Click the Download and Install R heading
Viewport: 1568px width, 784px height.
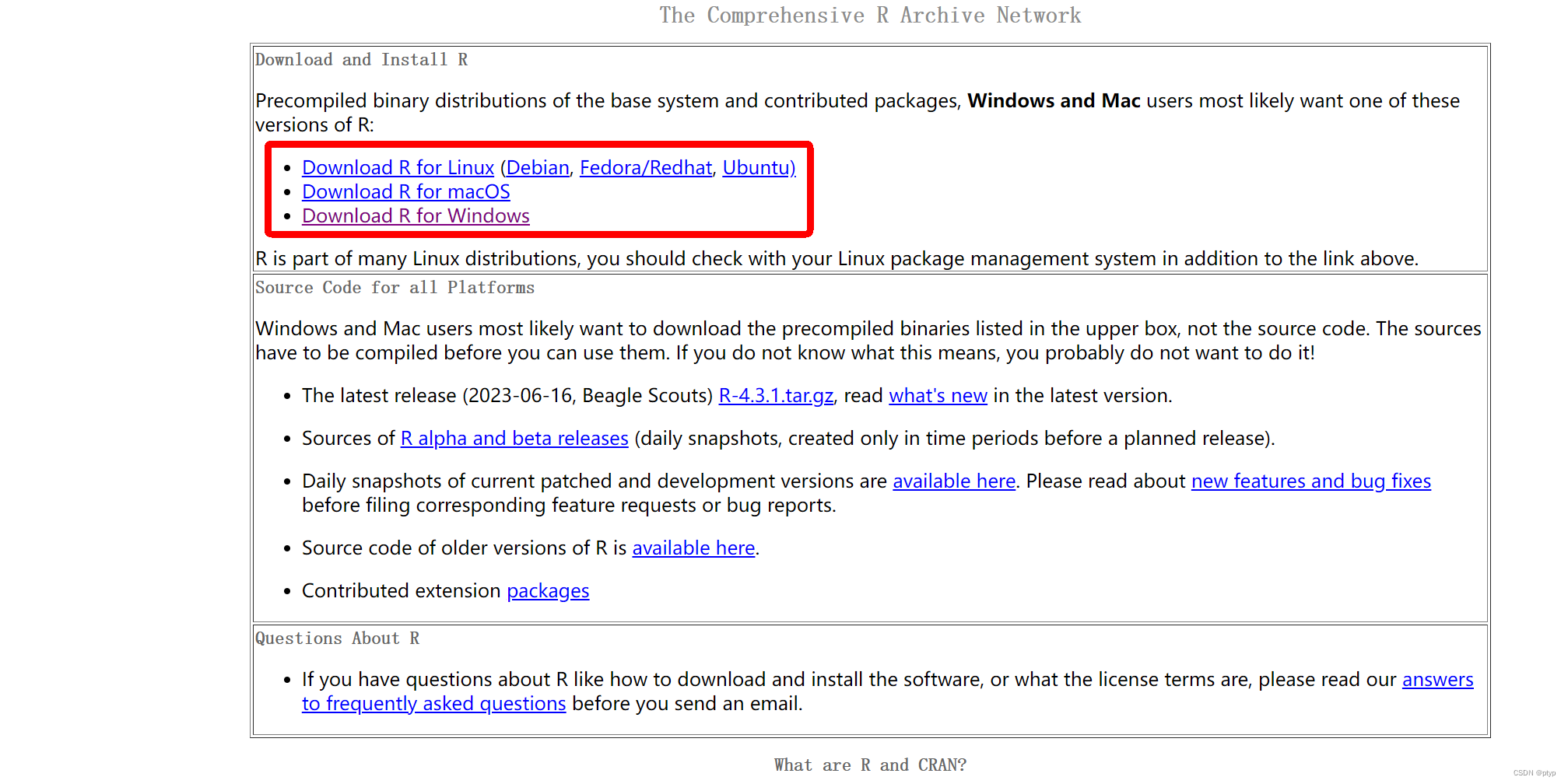coord(361,60)
